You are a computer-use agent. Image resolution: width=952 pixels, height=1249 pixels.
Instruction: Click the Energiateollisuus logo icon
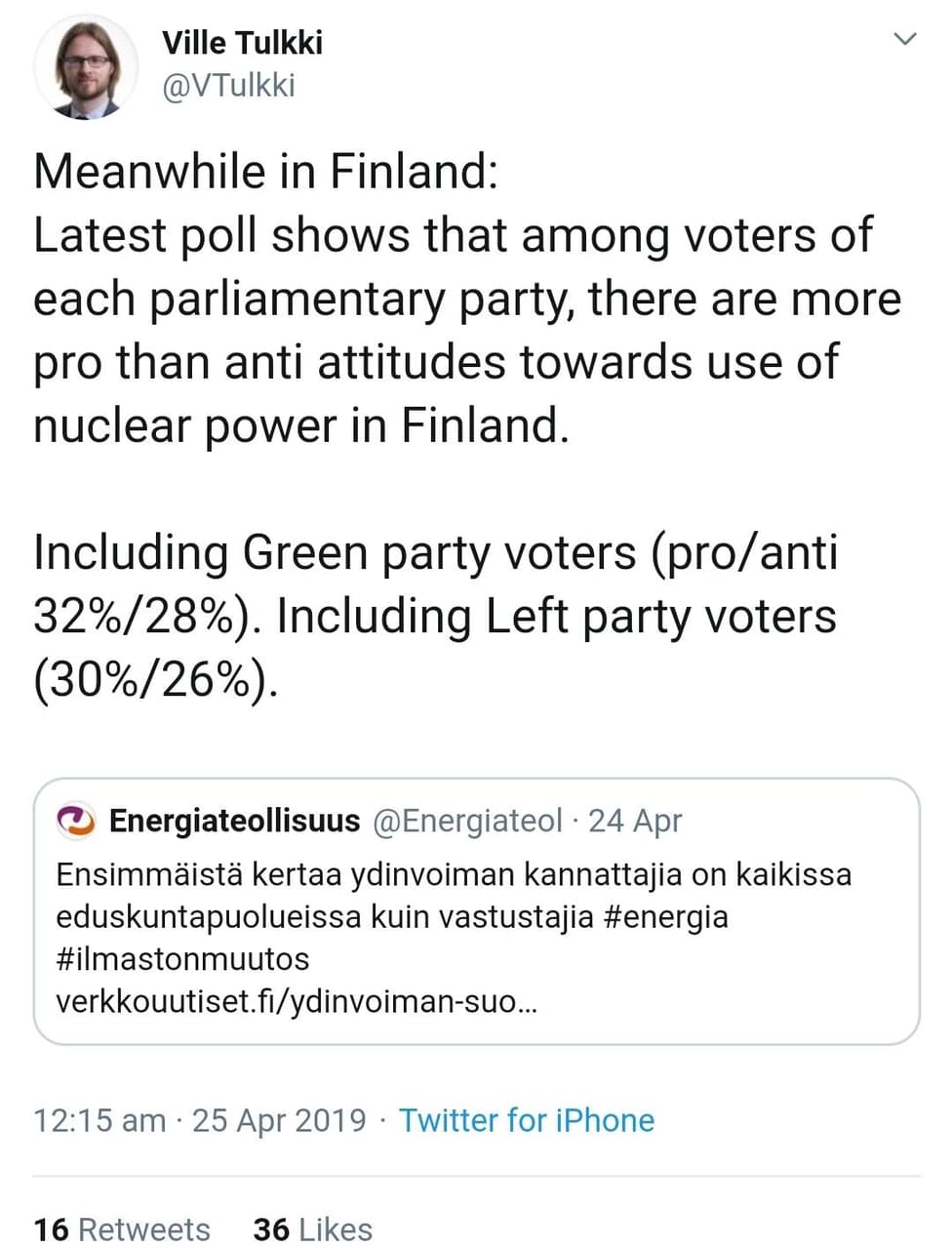click(76, 822)
